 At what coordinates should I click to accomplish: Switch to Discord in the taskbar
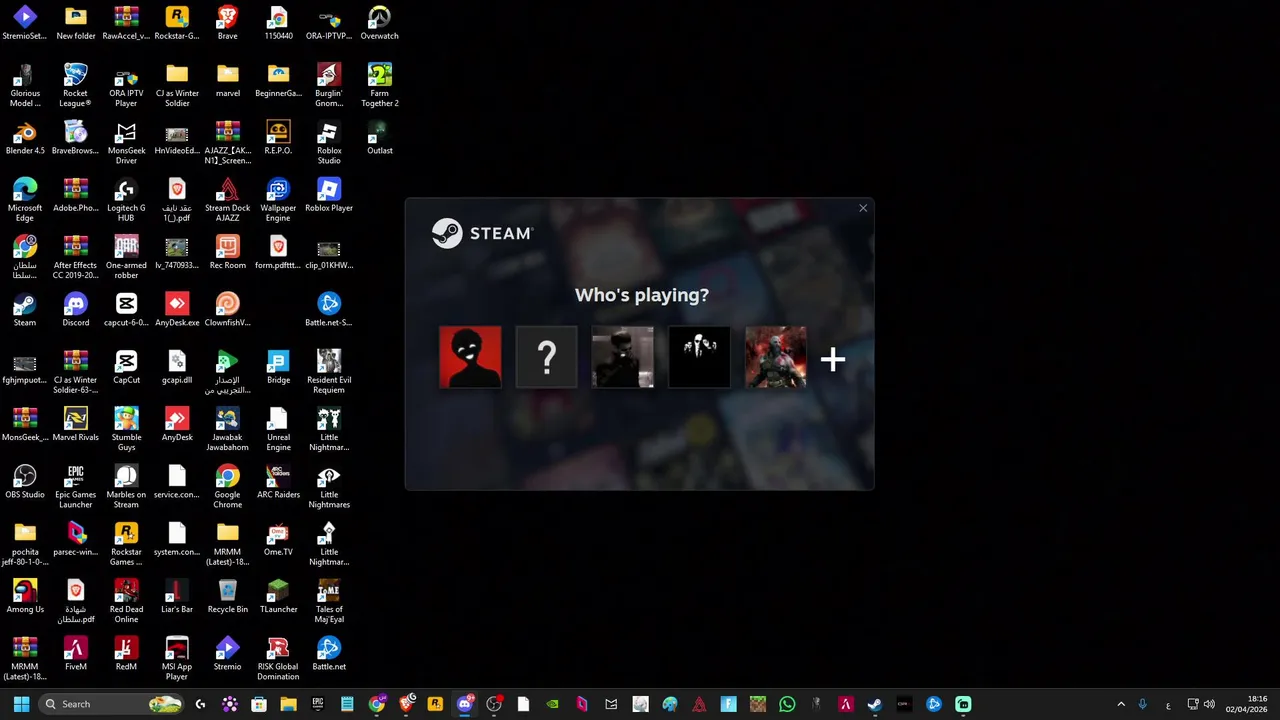[x=464, y=704]
